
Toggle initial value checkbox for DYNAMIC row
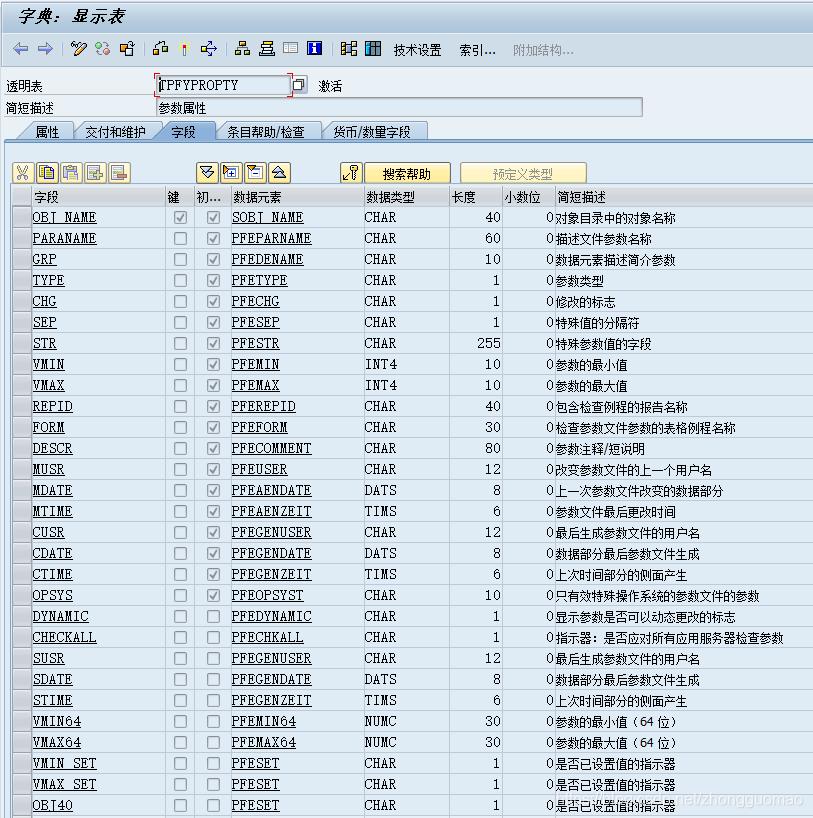(213, 617)
